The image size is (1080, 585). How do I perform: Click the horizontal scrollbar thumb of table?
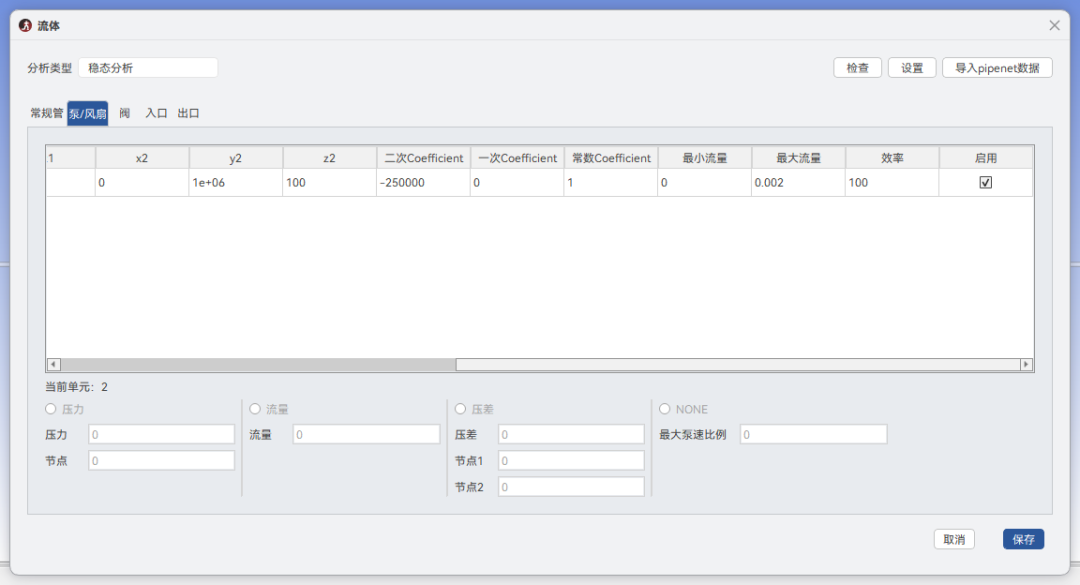258,365
